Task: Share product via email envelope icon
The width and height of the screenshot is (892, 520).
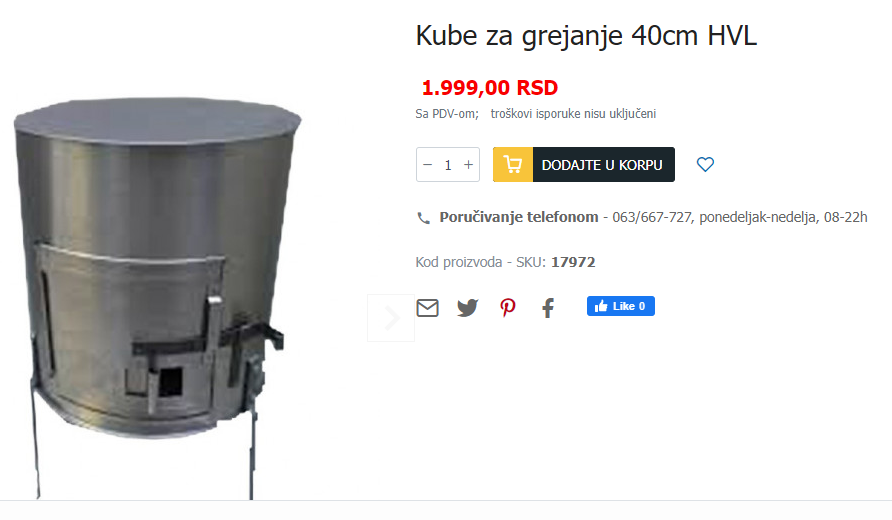Action: tap(427, 308)
